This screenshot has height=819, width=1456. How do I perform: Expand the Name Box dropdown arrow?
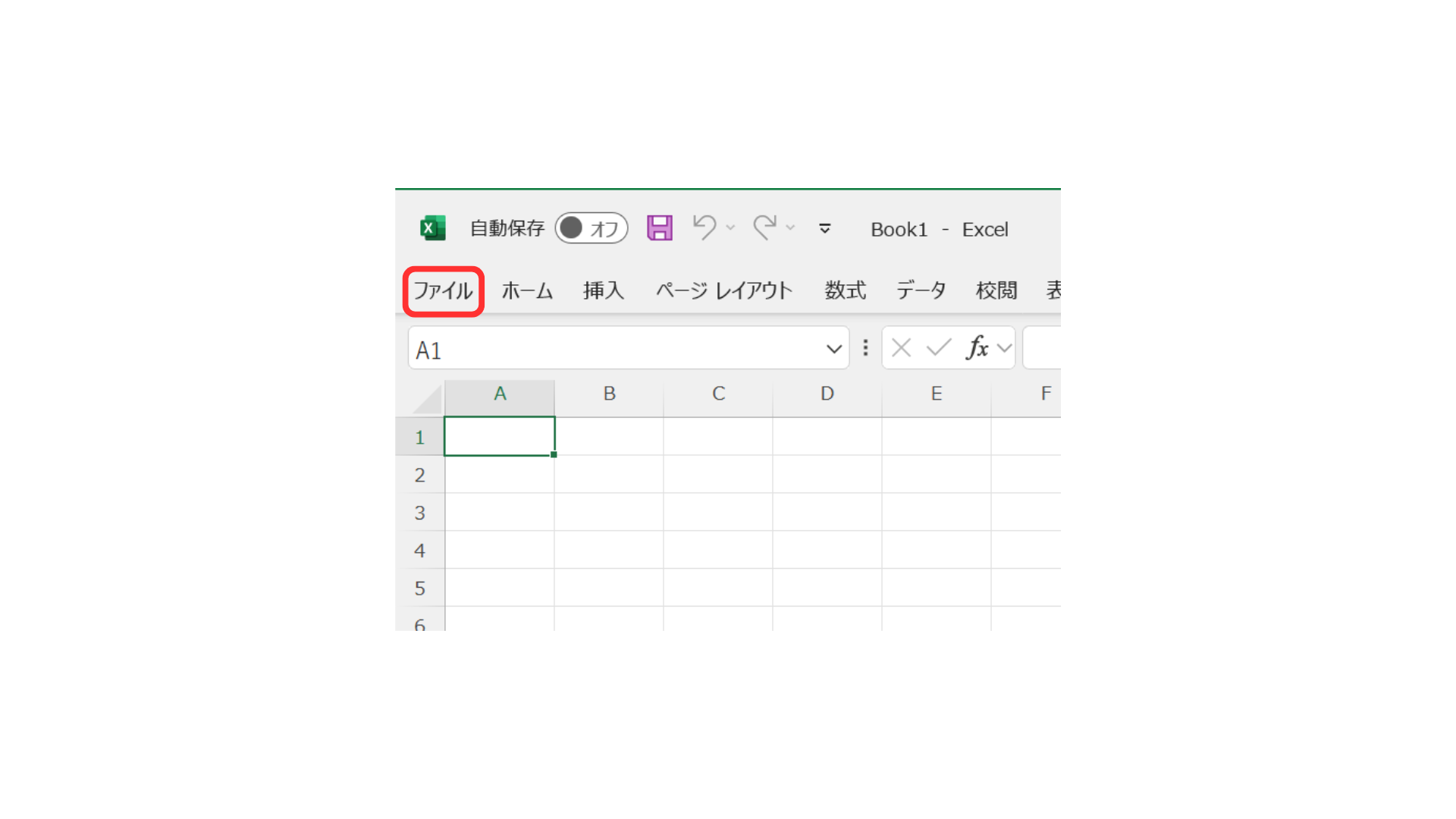833,349
